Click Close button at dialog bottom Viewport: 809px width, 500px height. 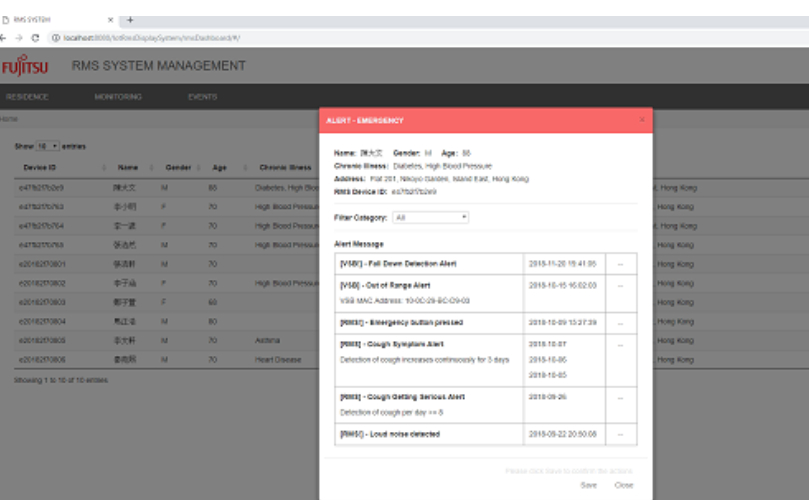tap(623, 485)
